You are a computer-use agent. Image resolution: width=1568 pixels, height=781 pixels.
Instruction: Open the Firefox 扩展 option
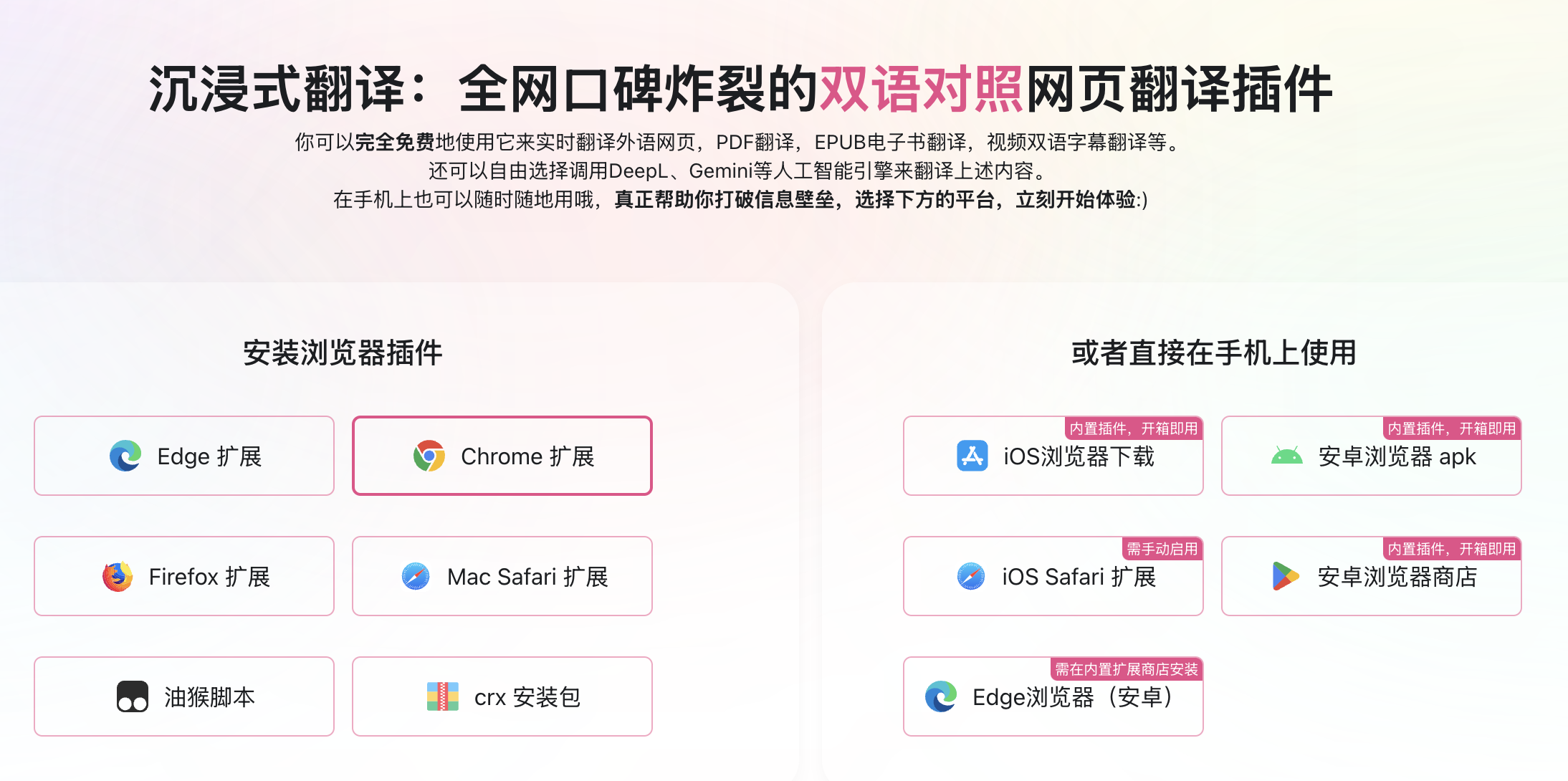[183, 575]
